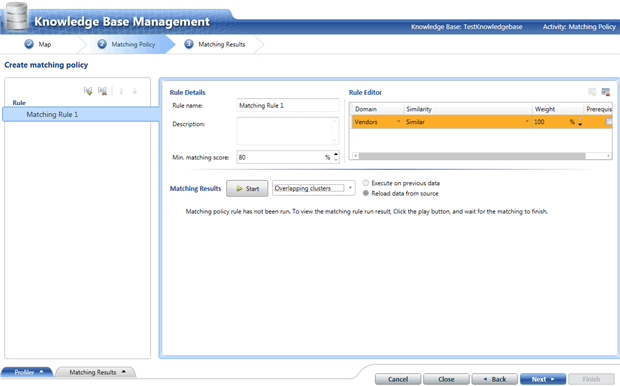Click the move rule down arrow
The image size is (620, 386).
134,91
